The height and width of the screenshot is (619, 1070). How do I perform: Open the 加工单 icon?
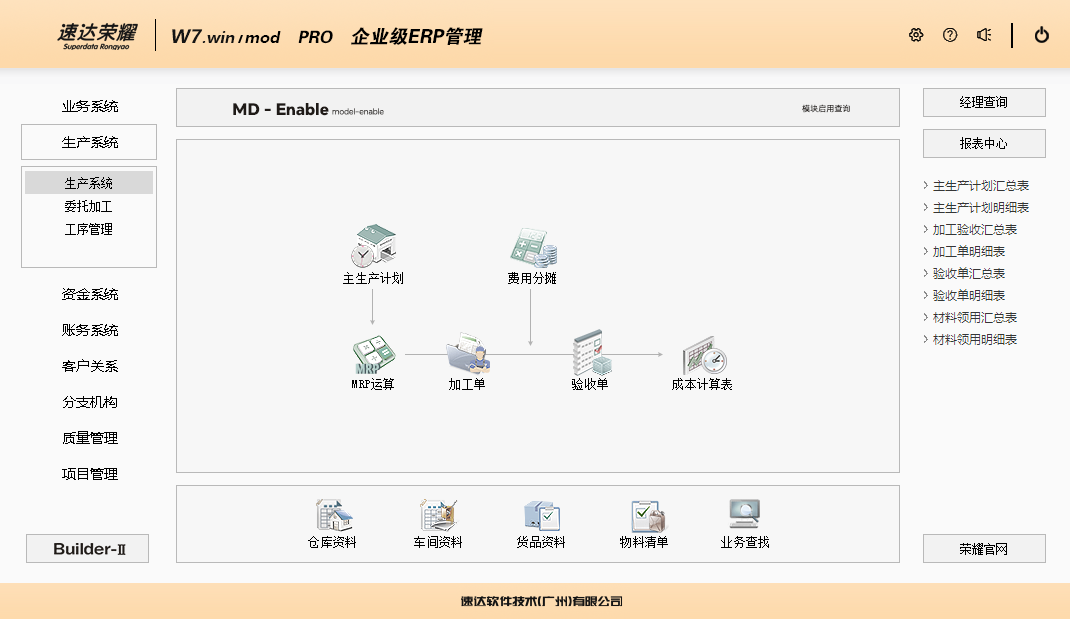[x=467, y=353]
